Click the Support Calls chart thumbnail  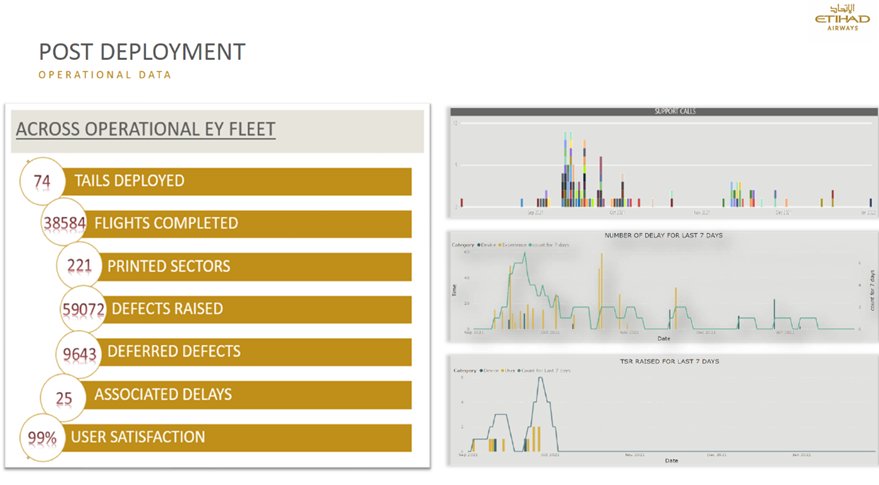[x=663, y=163]
